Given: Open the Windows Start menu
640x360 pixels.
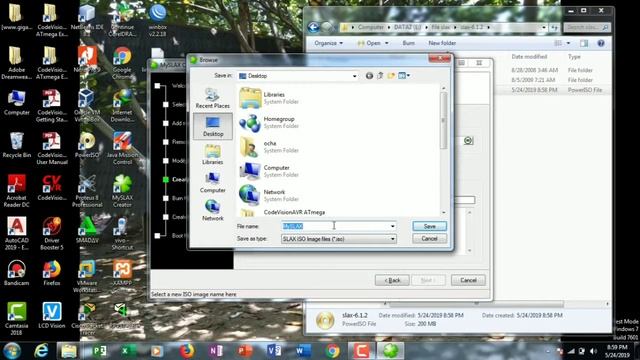Looking at the screenshot, I should coord(12,351).
